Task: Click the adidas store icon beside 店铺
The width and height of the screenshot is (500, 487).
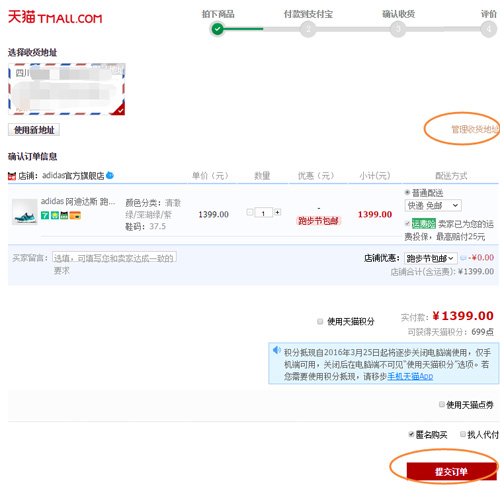Action: pyautogui.click(x=12, y=176)
